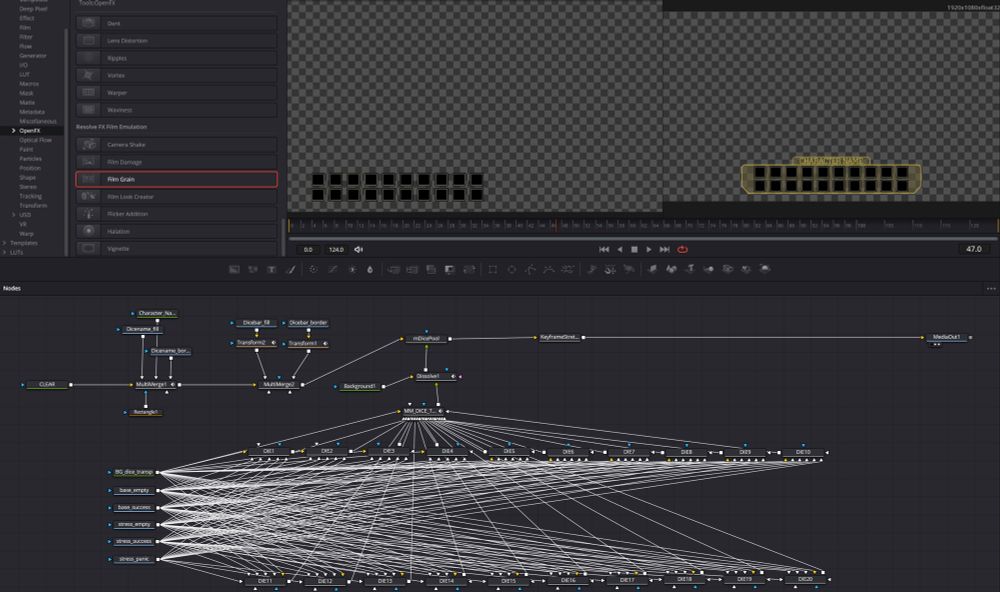This screenshot has width=1000, height=592.
Task: Toggle the audio mute speaker icon
Action: (x=358, y=249)
